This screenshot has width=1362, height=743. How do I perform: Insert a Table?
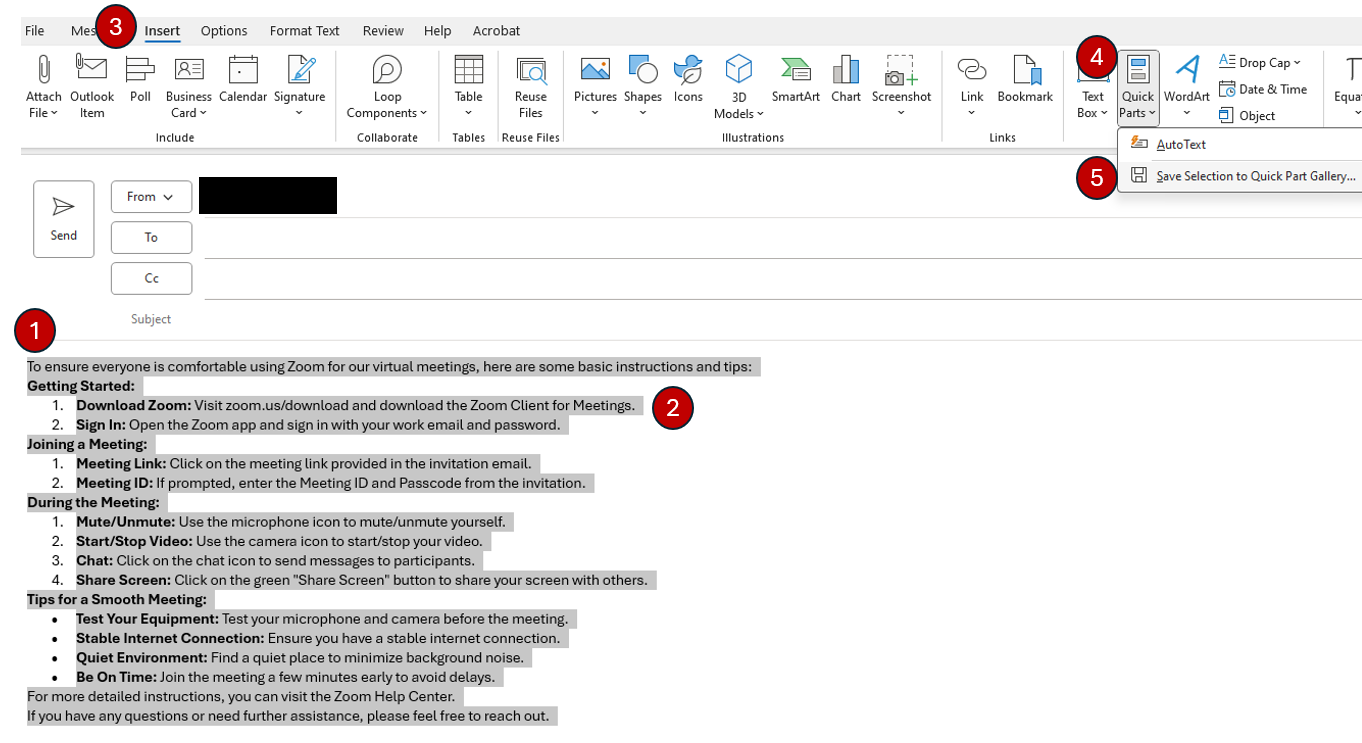[x=469, y=86]
